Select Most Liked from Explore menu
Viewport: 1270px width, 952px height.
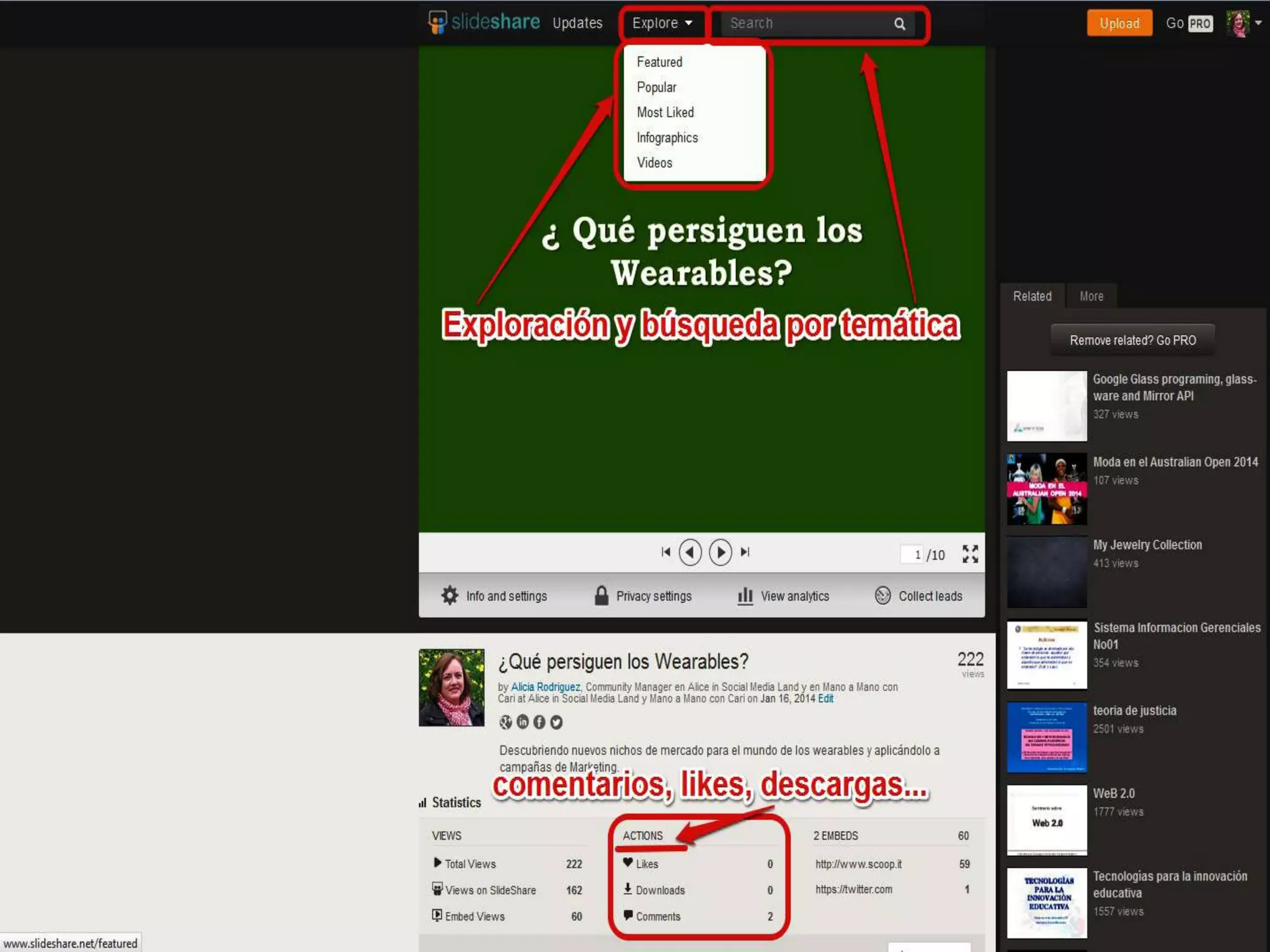[x=665, y=112]
